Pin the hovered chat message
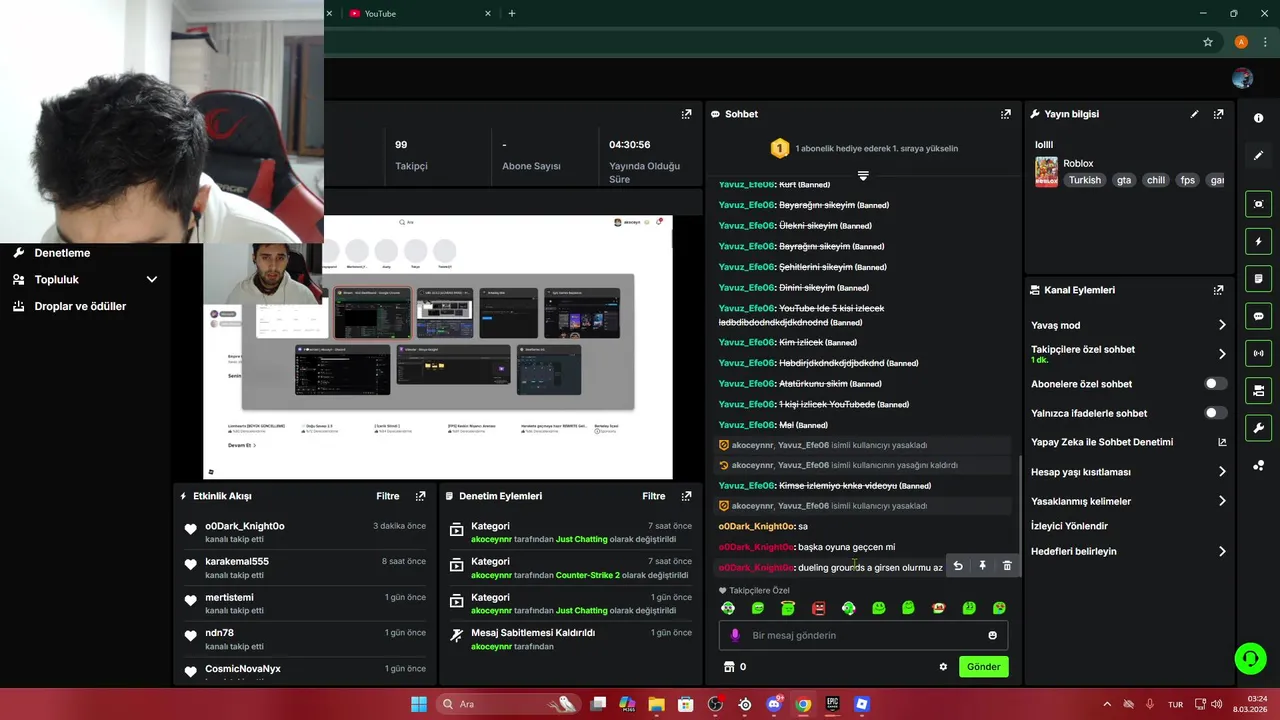The width and height of the screenshot is (1280, 720). click(982, 566)
